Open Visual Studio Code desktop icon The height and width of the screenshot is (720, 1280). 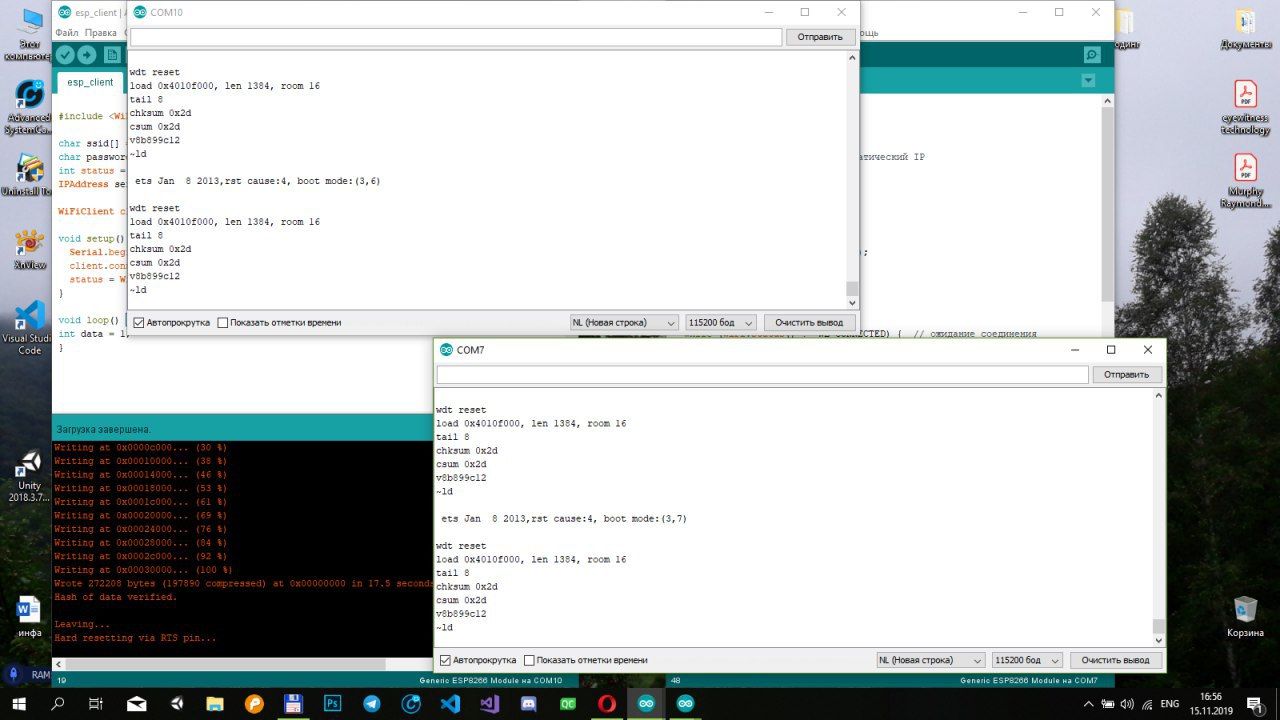point(30,328)
